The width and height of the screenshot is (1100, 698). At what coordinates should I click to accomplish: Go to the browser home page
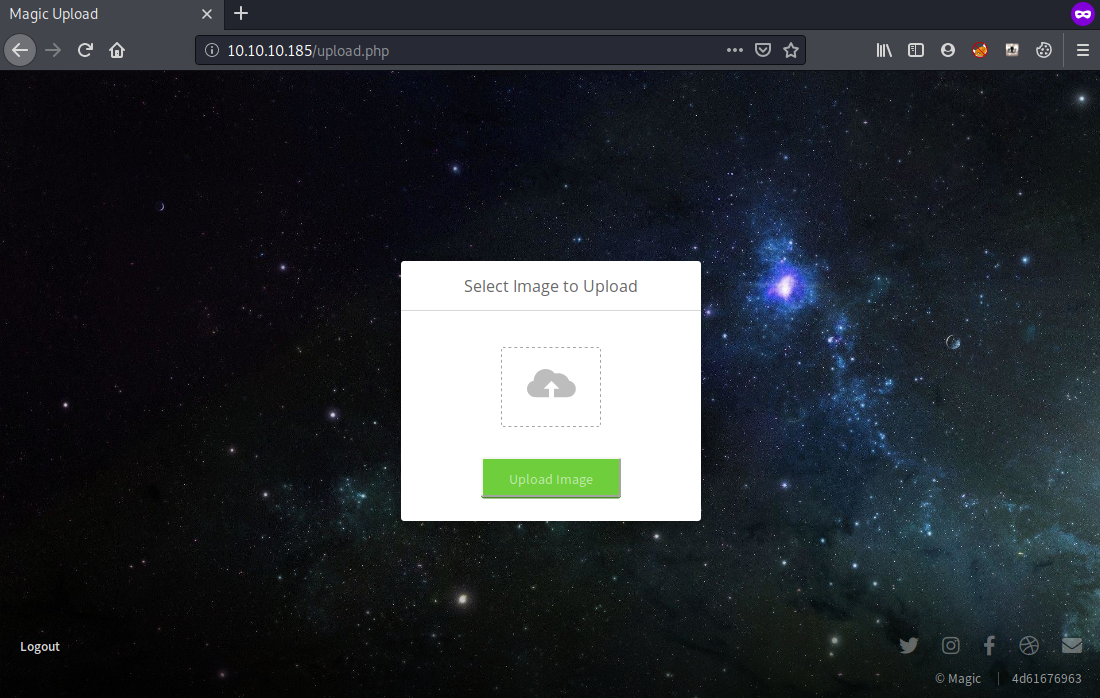[117, 50]
